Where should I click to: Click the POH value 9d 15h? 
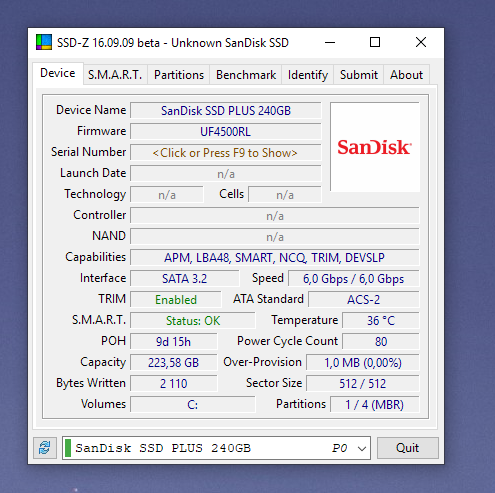point(174,342)
